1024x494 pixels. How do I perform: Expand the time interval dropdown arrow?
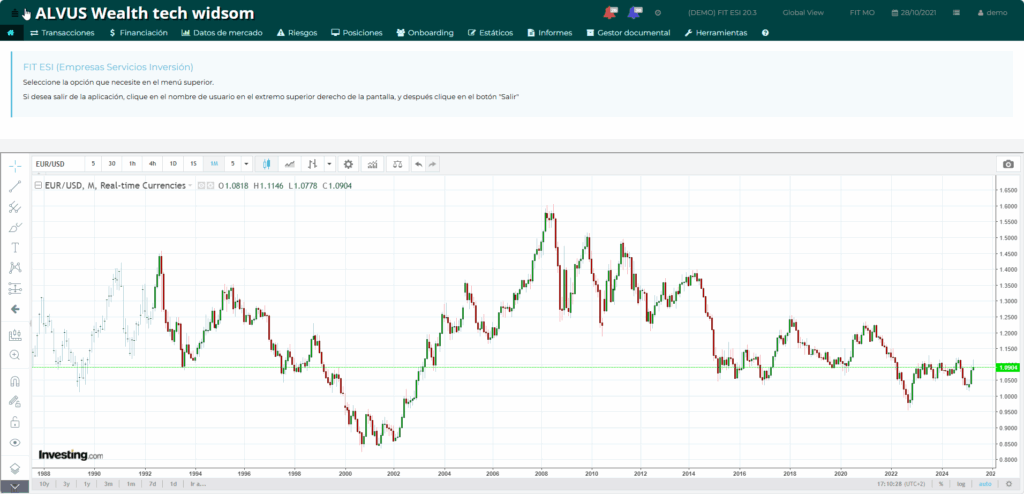(x=246, y=164)
